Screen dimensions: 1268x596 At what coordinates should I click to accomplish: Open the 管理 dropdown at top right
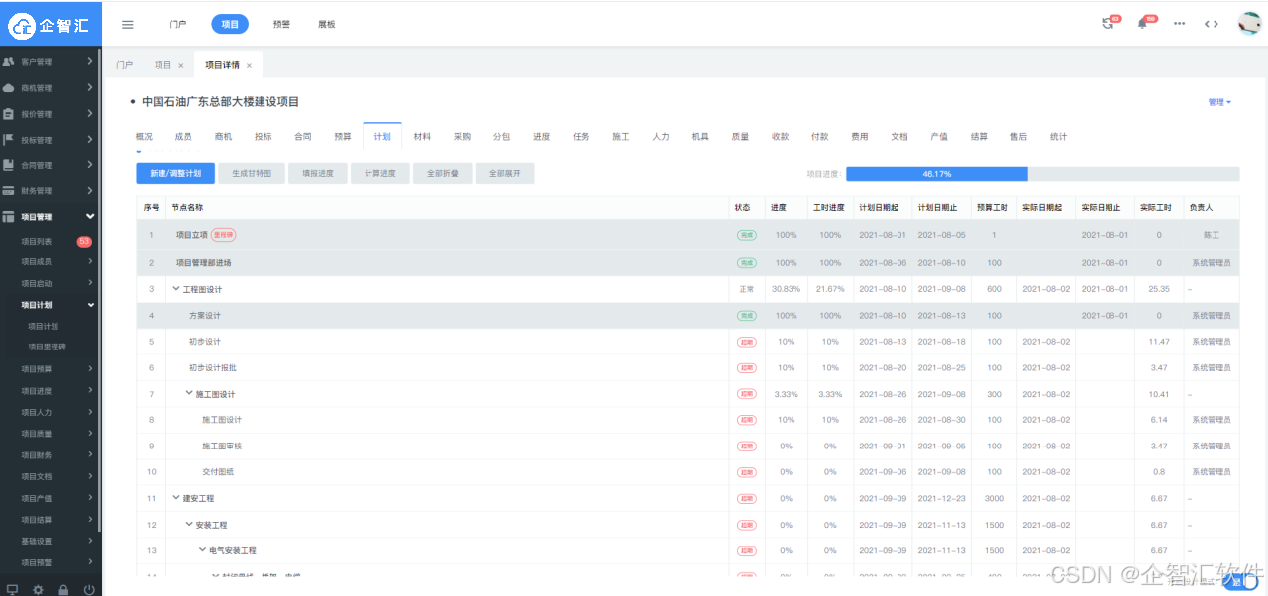coord(1219,102)
